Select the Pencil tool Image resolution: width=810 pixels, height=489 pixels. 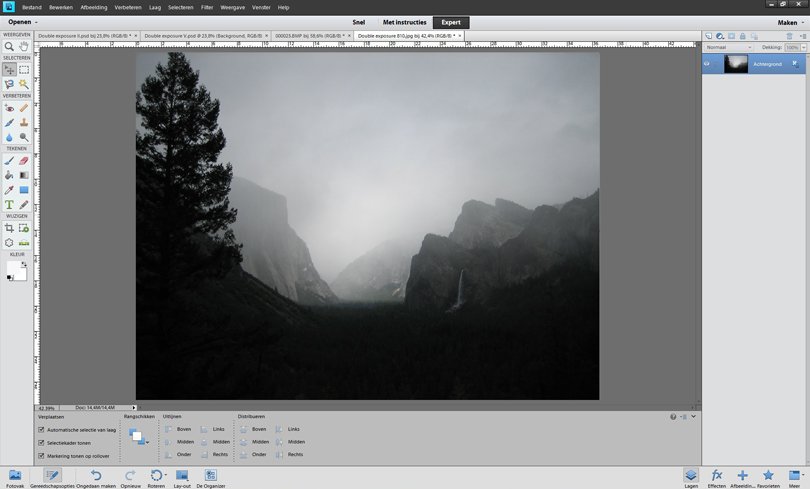pyautogui.click(x=24, y=204)
